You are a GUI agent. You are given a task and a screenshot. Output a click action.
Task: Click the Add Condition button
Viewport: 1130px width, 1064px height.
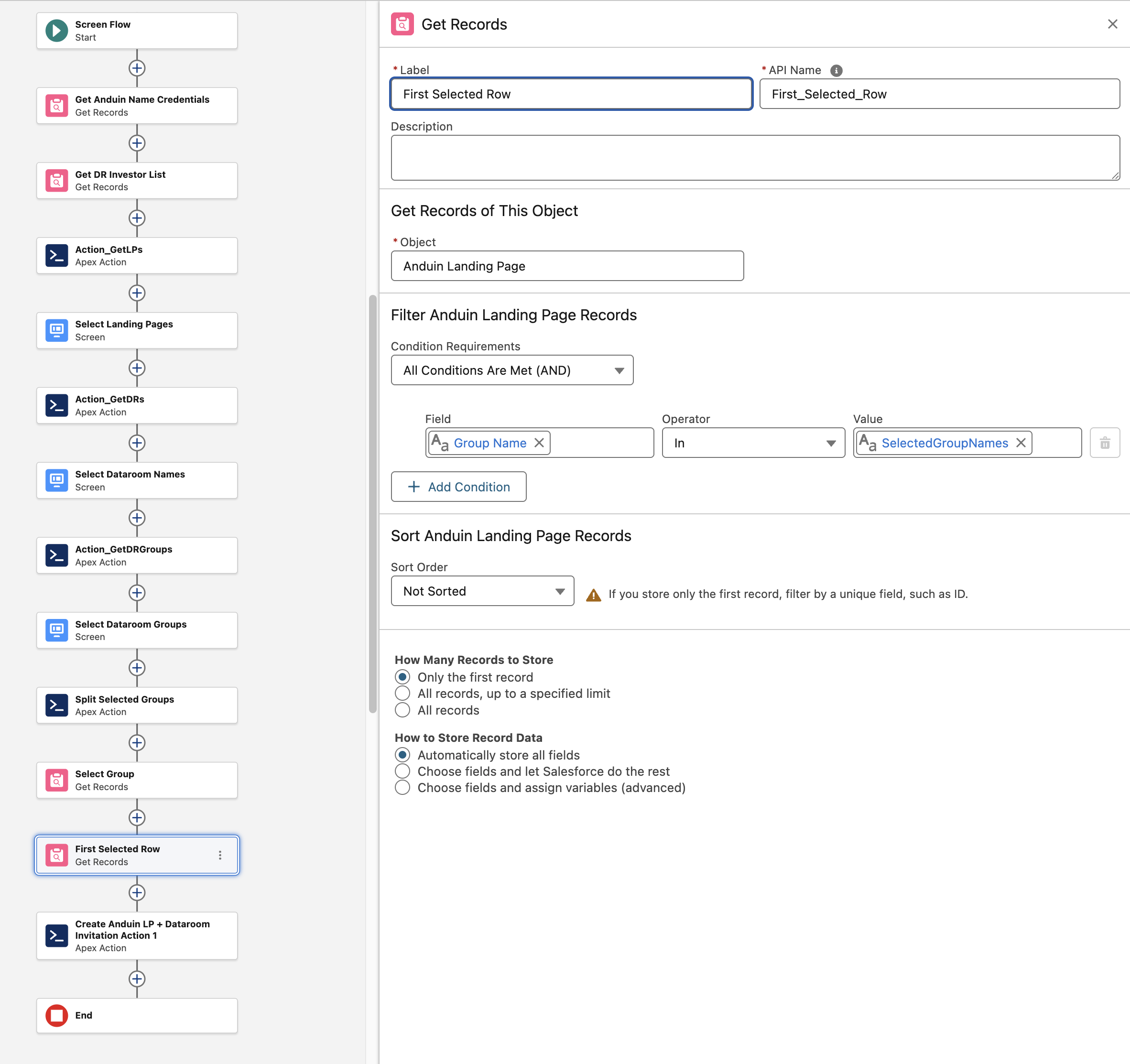[x=459, y=487]
